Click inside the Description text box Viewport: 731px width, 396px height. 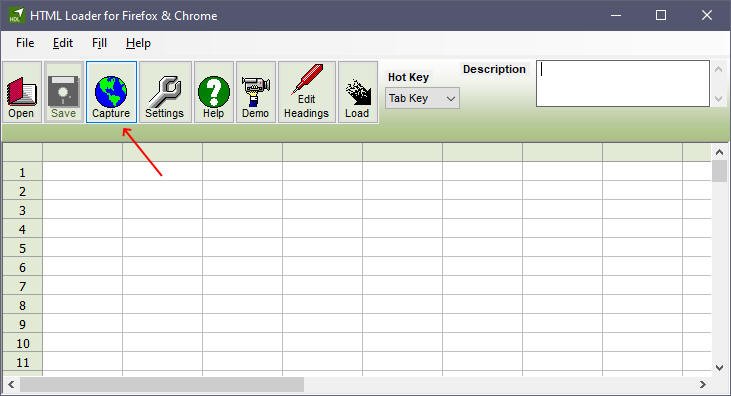click(622, 83)
